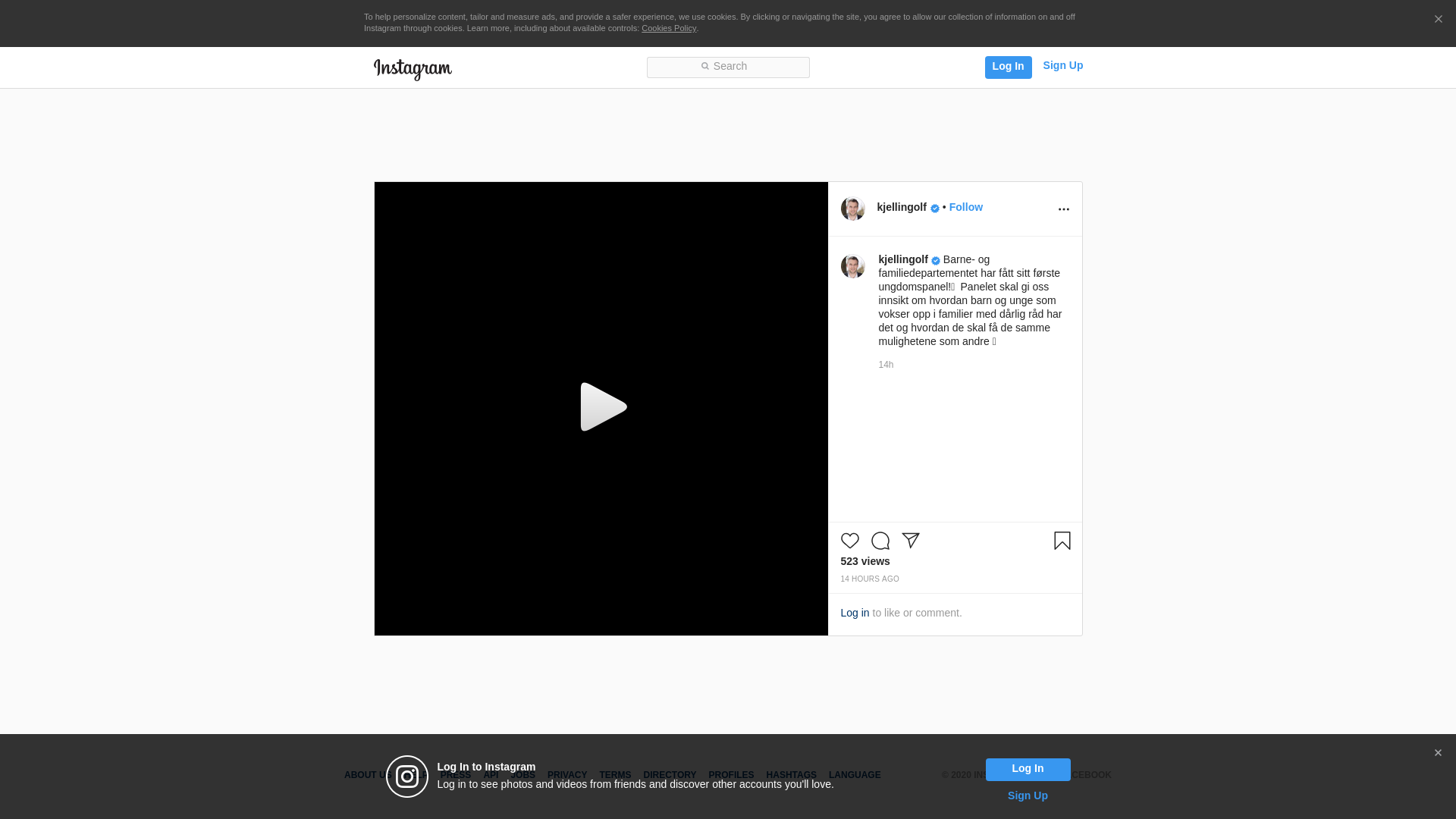Click the caption text about ungdomspanel
Image resolution: width=1456 pixels, height=819 pixels.
[x=970, y=300]
